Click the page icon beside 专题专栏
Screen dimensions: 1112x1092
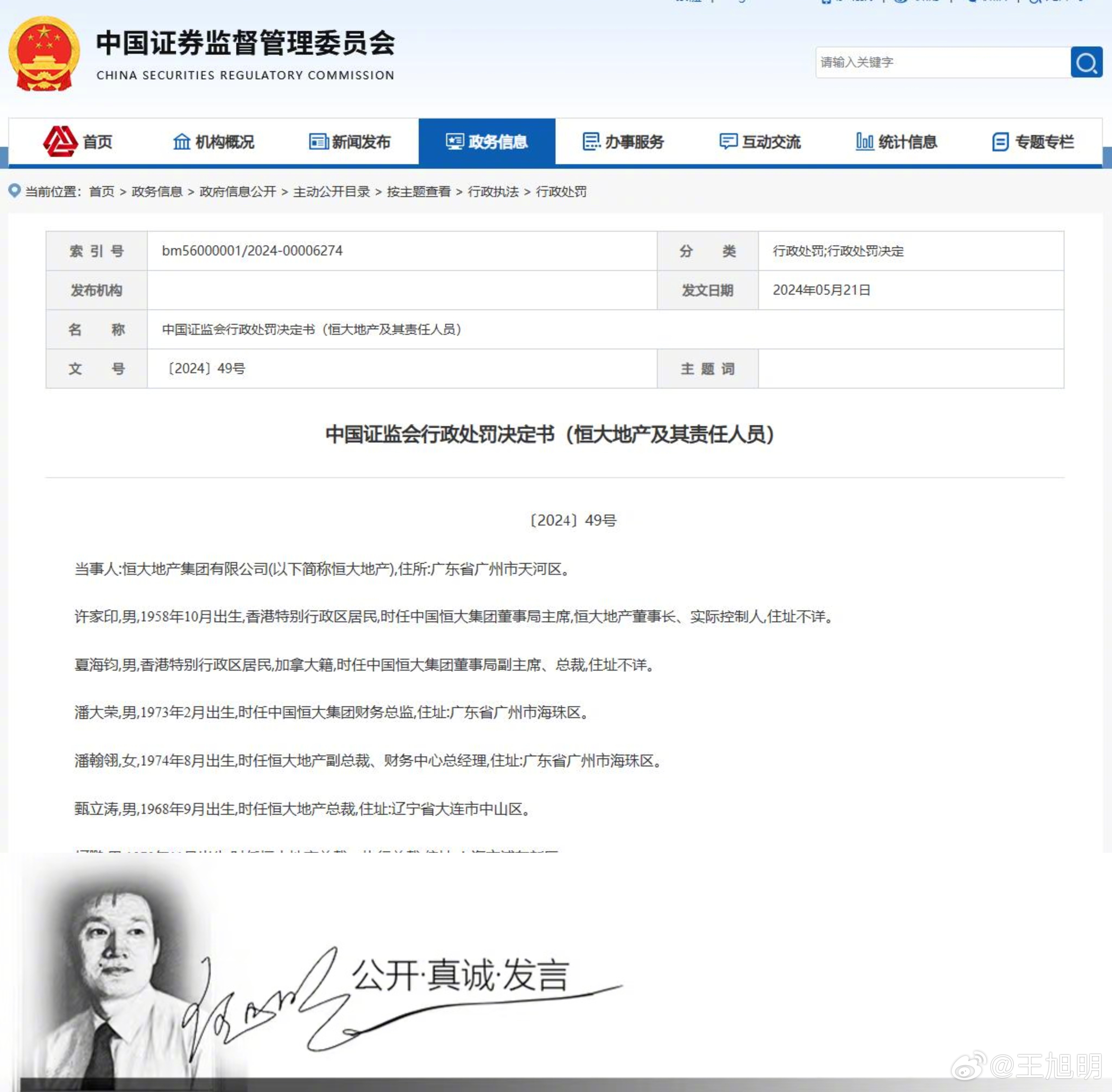pos(1000,142)
